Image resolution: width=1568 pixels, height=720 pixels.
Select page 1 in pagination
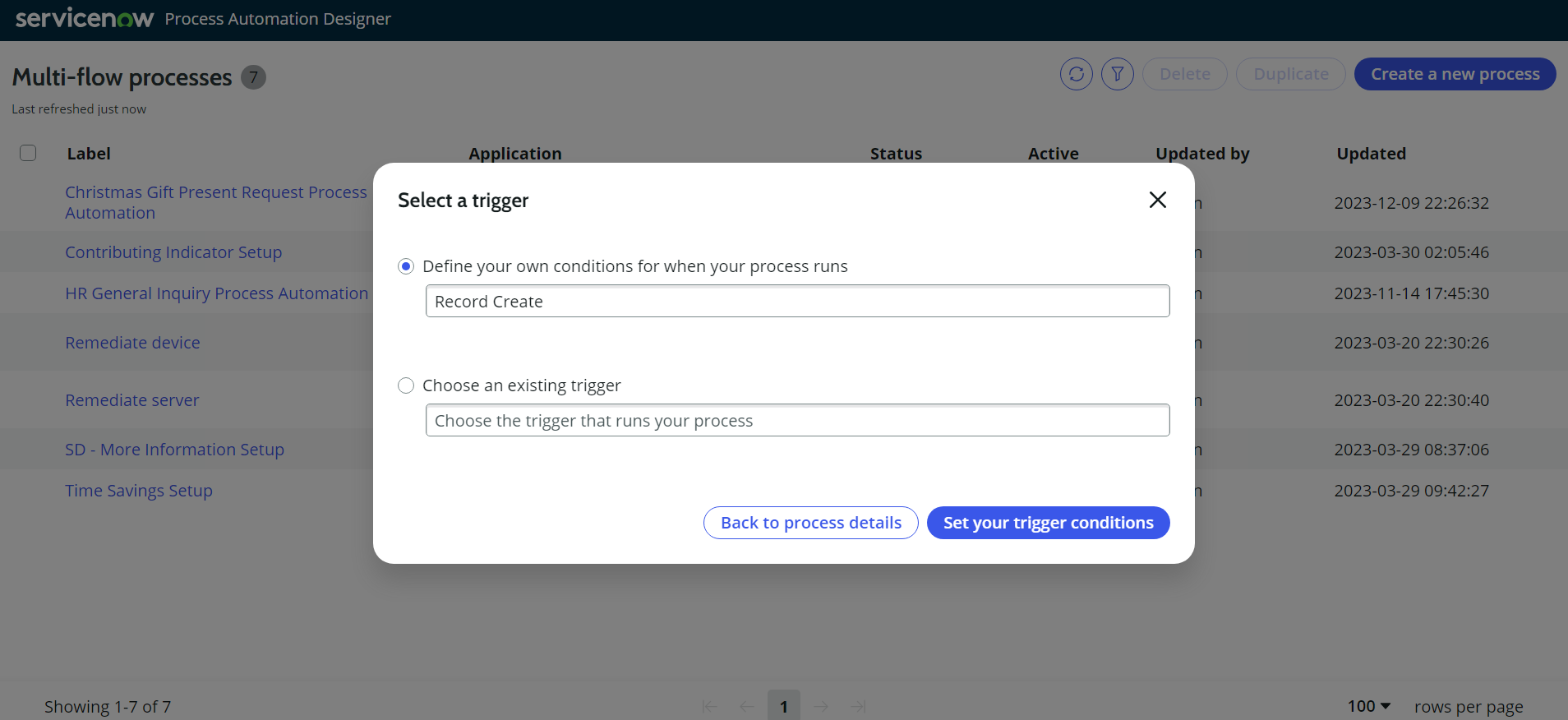784,706
